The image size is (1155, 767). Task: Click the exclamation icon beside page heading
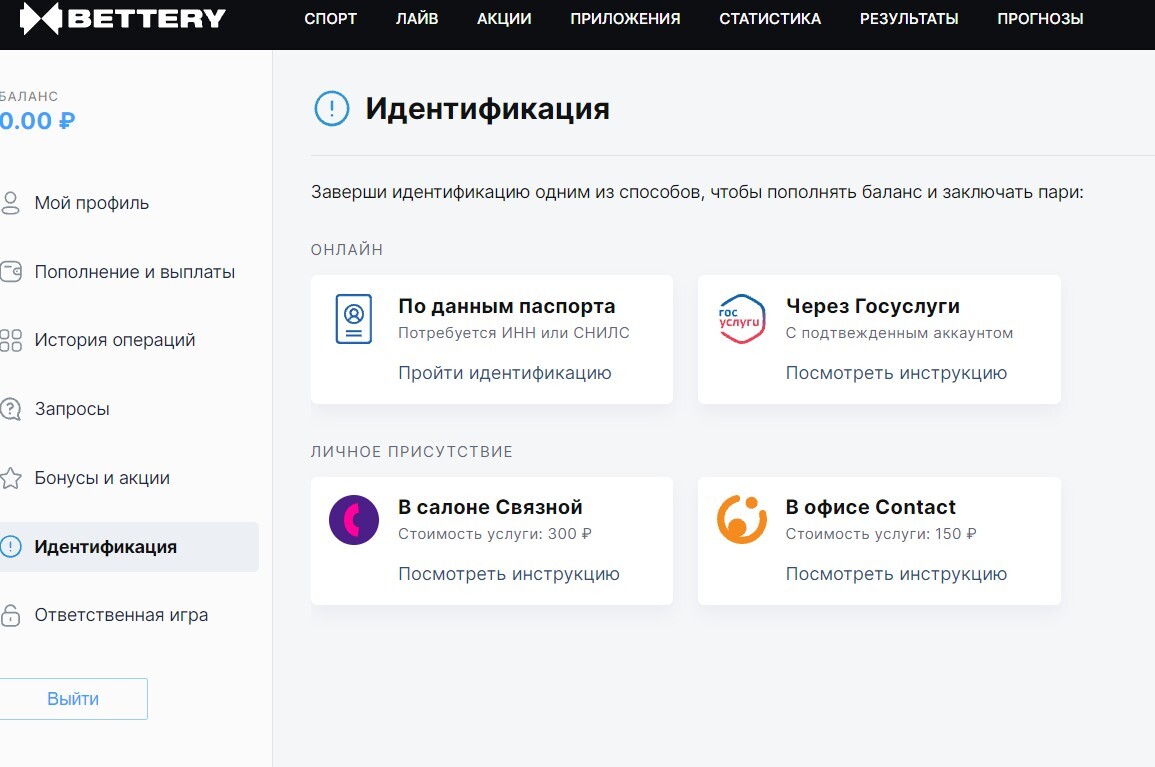click(x=331, y=108)
